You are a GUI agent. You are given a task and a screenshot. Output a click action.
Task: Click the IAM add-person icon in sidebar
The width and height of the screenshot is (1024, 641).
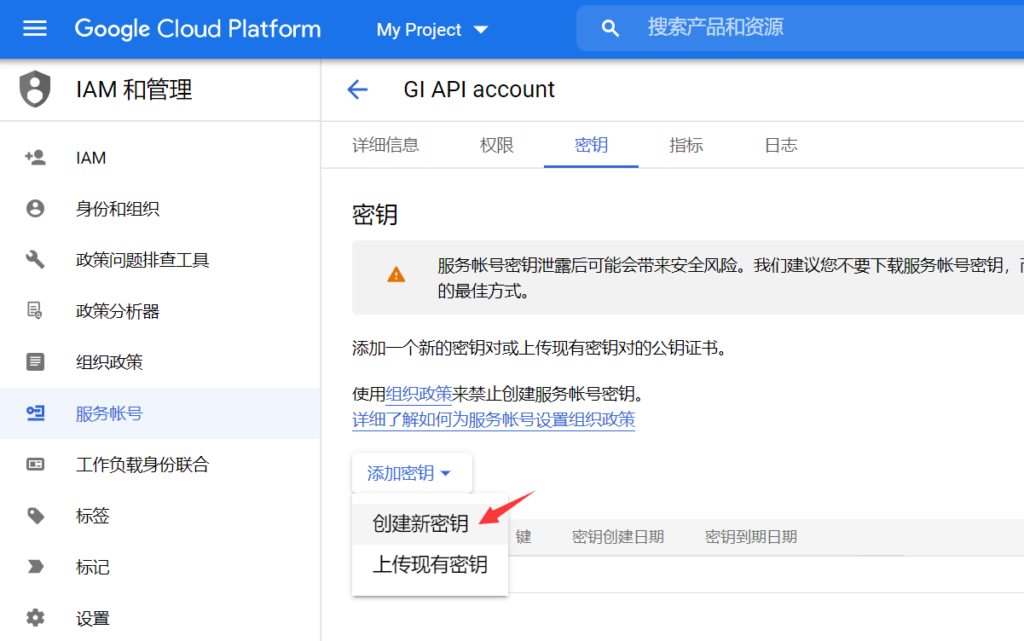click(35, 158)
